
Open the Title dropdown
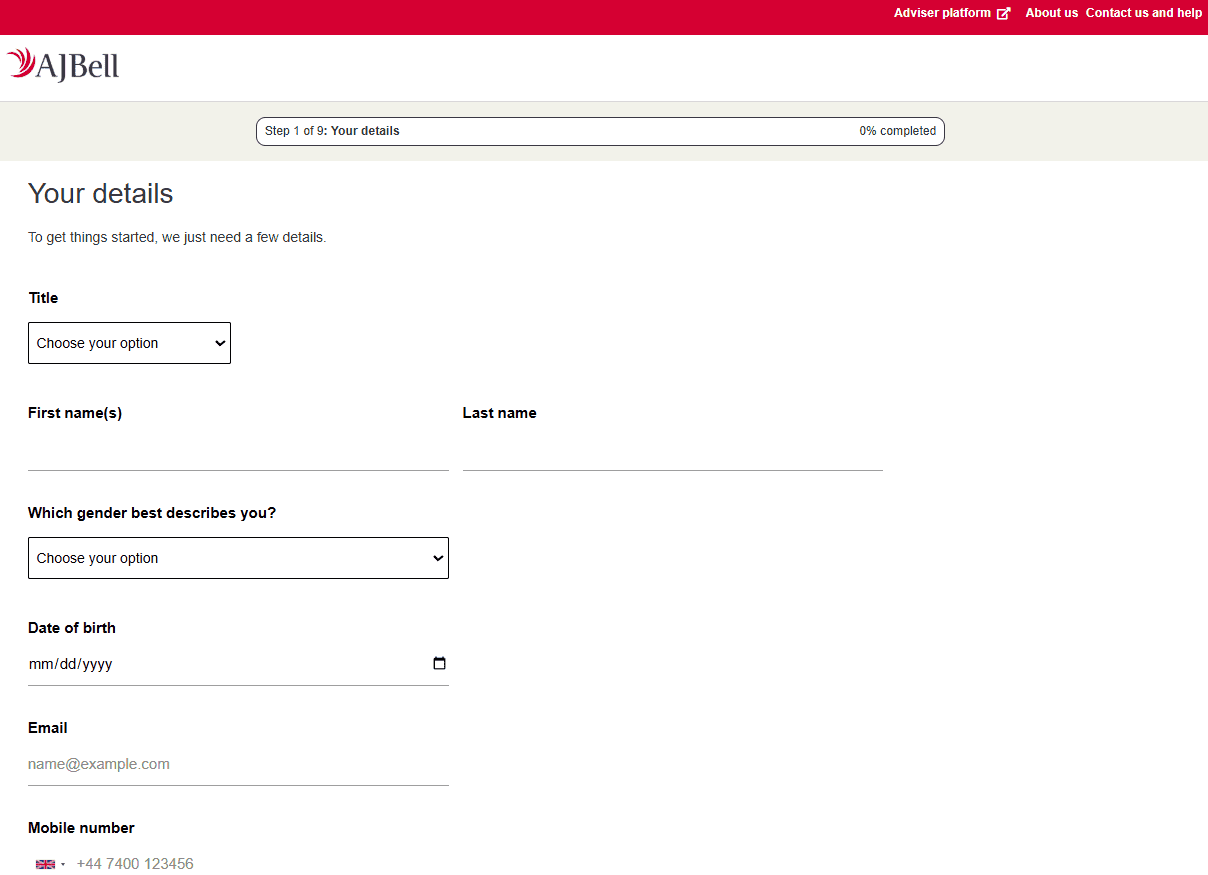pyautogui.click(x=129, y=343)
